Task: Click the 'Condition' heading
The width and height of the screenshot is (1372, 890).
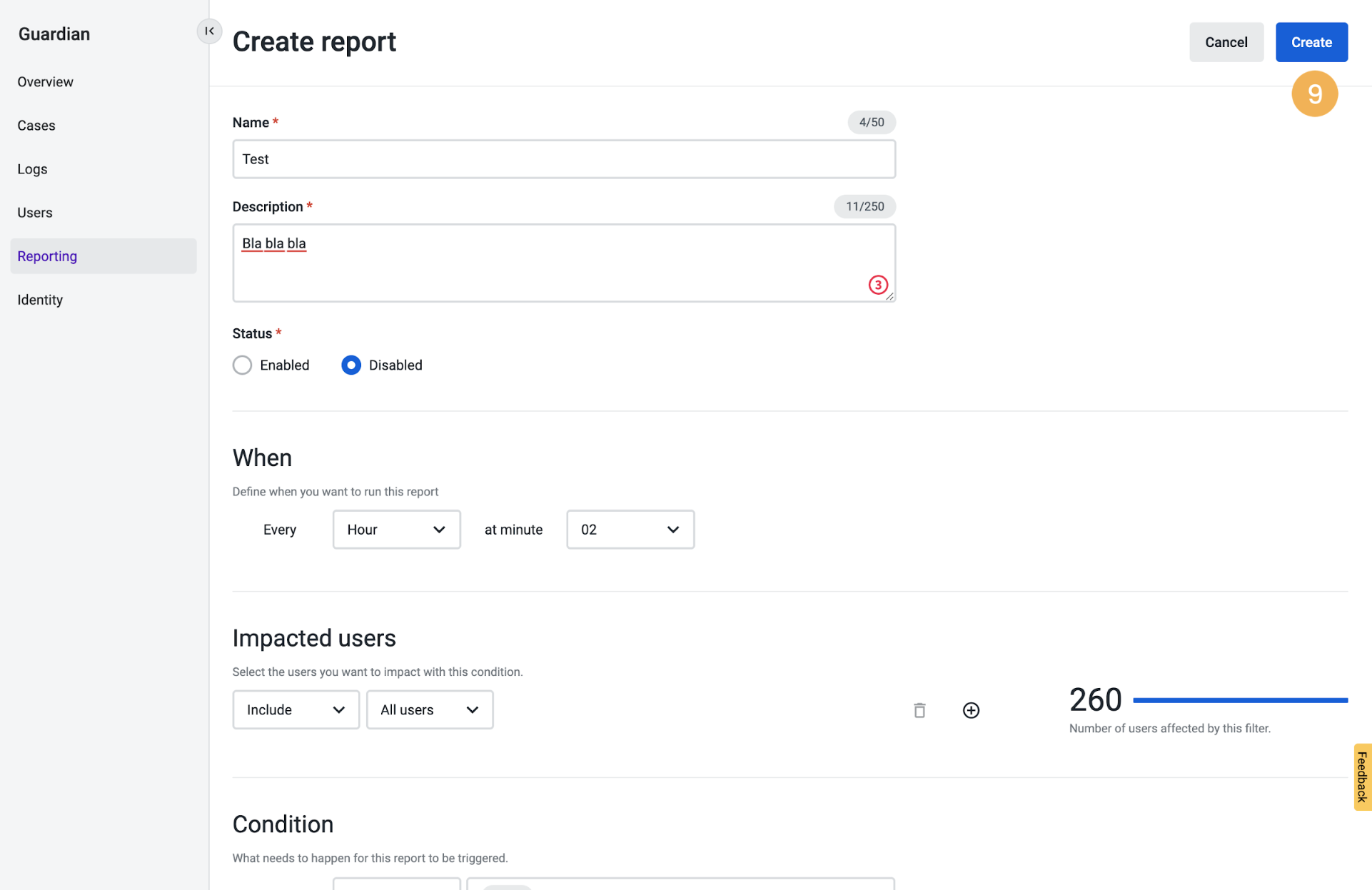Action: click(283, 824)
